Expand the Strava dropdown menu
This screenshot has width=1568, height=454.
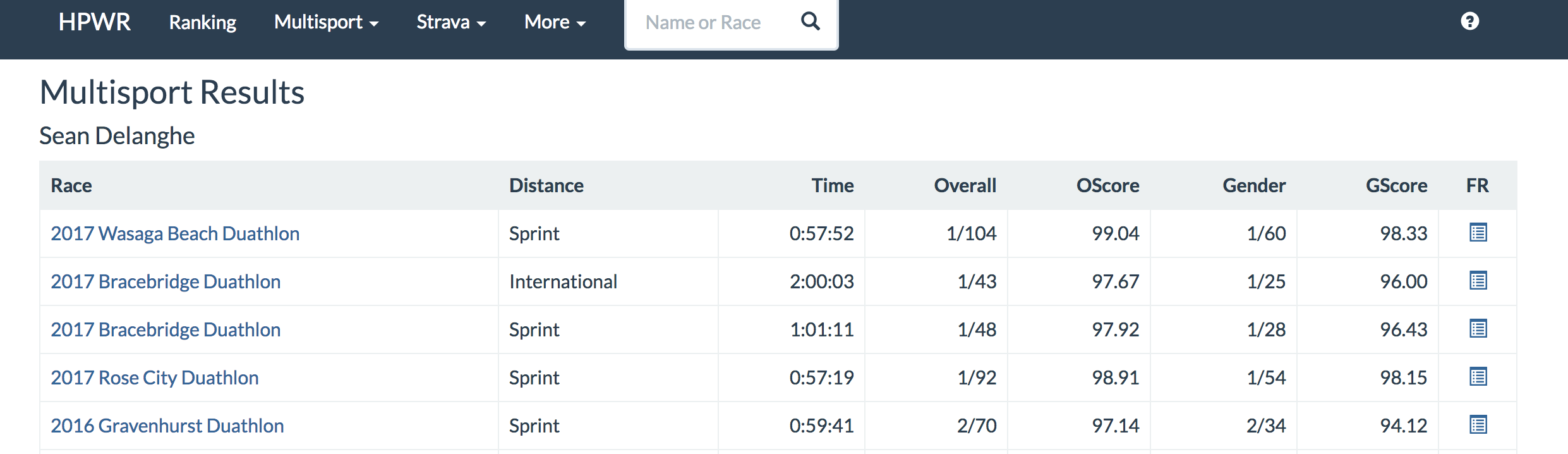(x=451, y=22)
